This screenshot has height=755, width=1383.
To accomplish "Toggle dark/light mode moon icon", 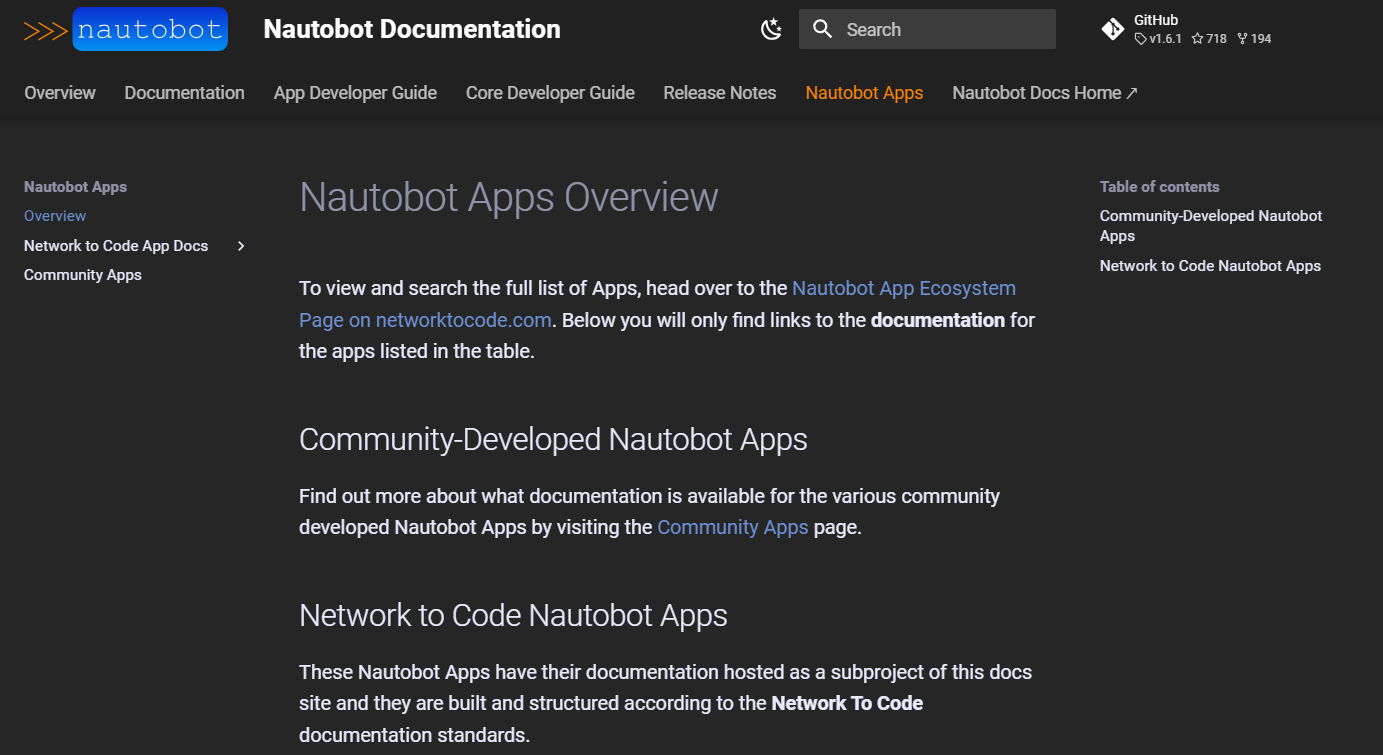I will pos(771,30).
